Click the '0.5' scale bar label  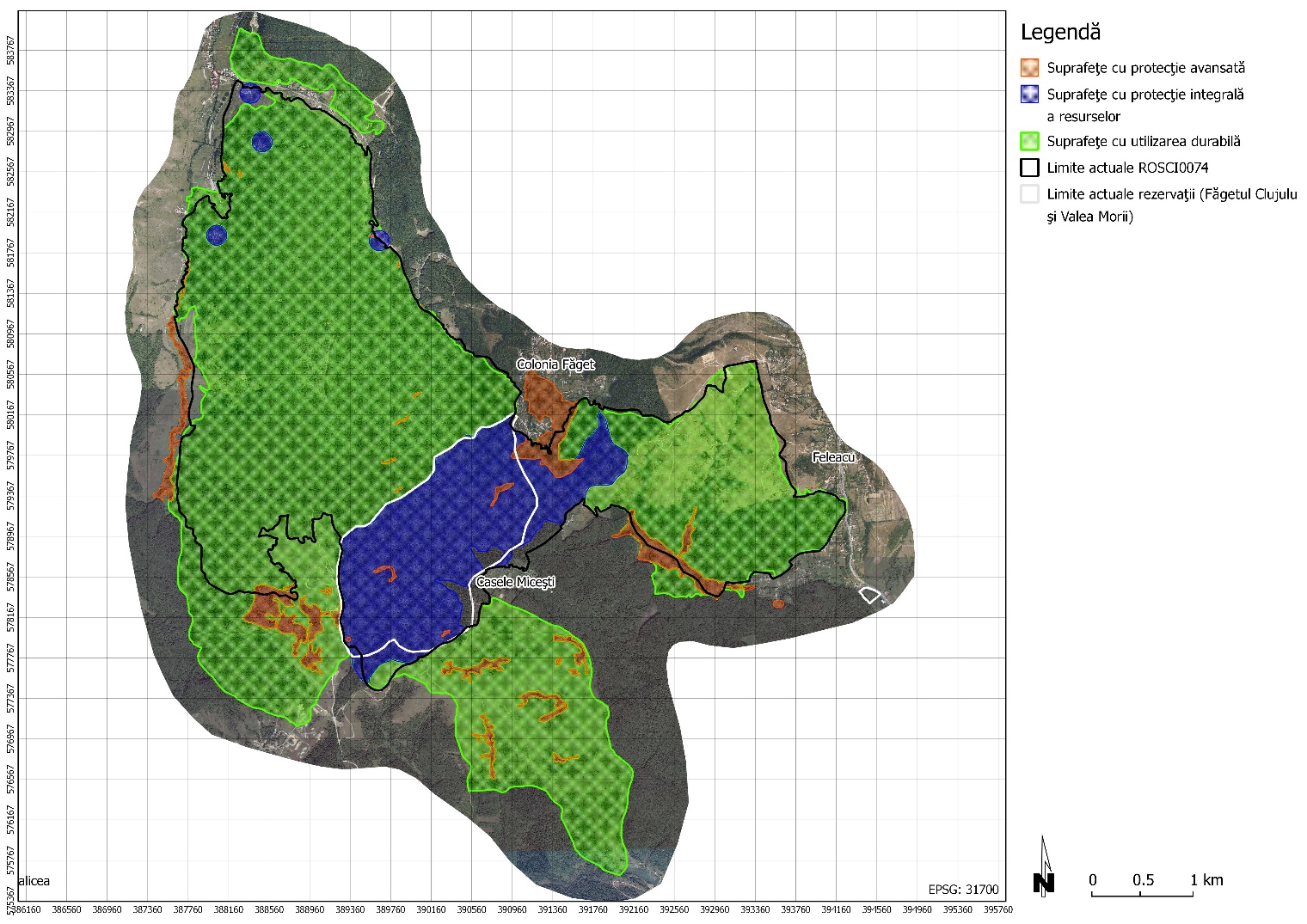pos(1143,880)
